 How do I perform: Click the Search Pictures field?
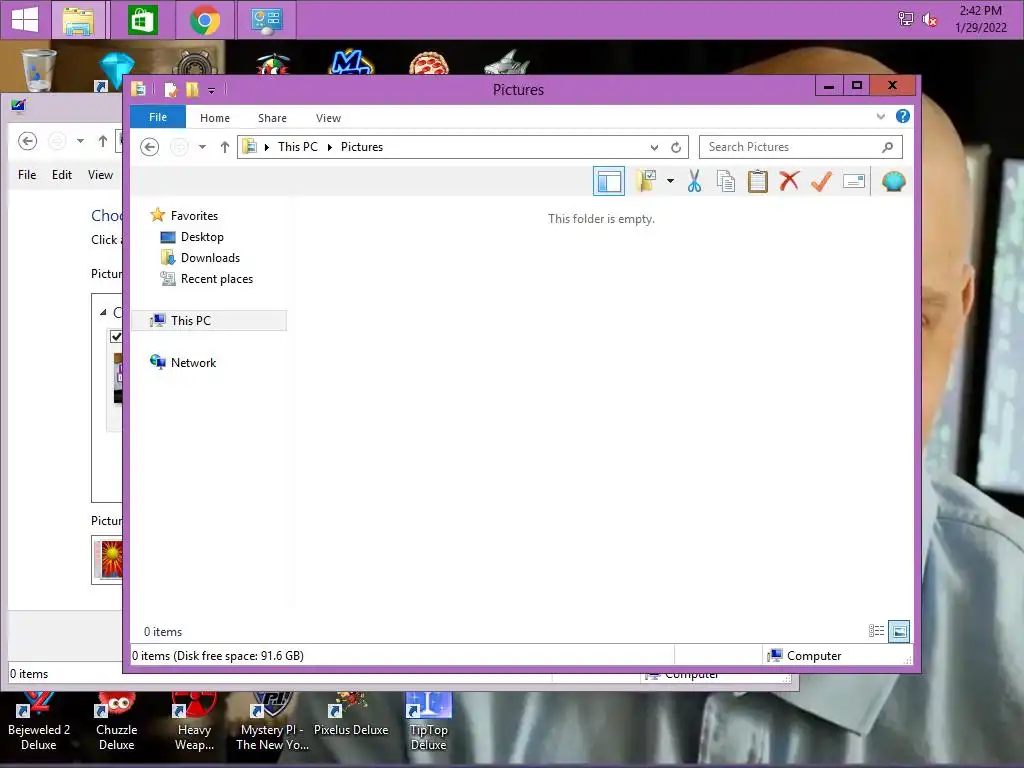point(801,147)
